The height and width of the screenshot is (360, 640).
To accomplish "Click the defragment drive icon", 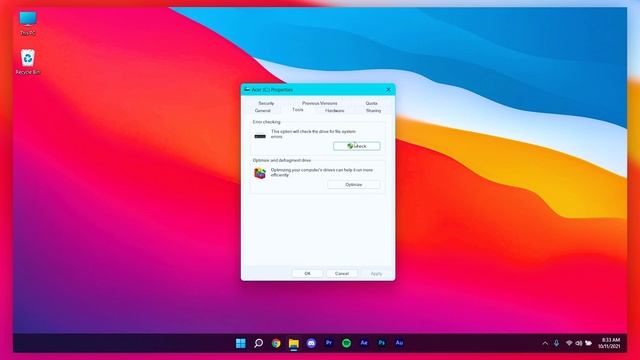I will coord(260,173).
